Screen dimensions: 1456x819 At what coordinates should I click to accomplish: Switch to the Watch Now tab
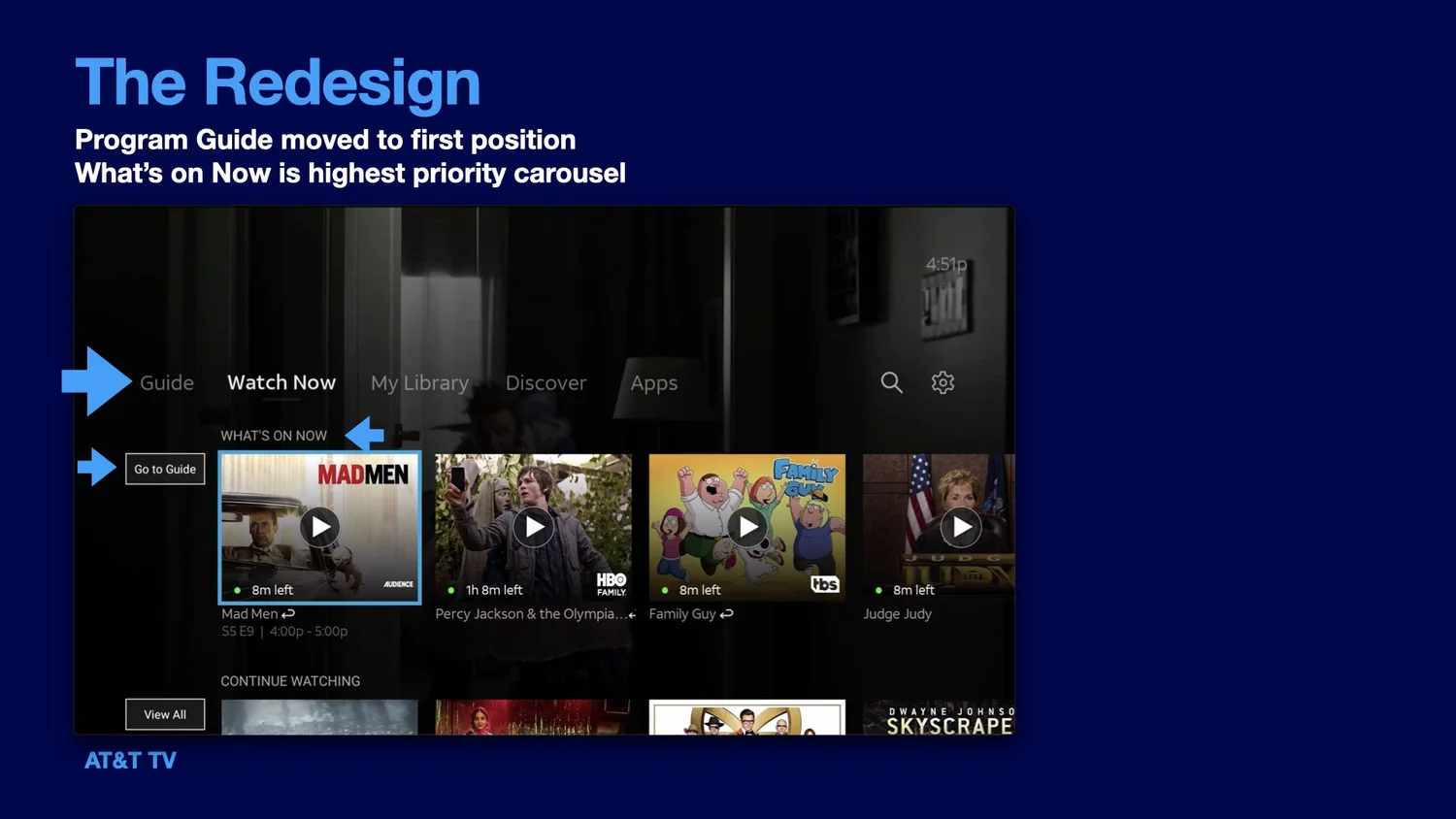coord(281,382)
